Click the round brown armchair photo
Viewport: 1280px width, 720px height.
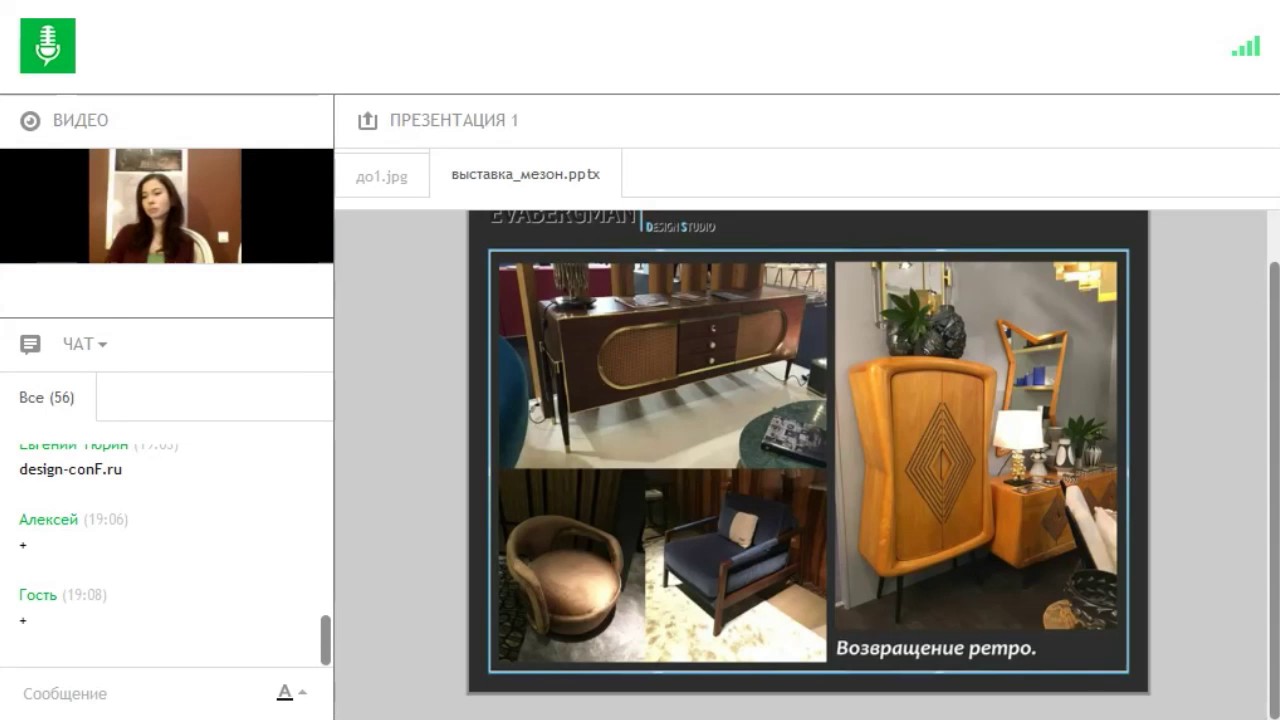571,565
